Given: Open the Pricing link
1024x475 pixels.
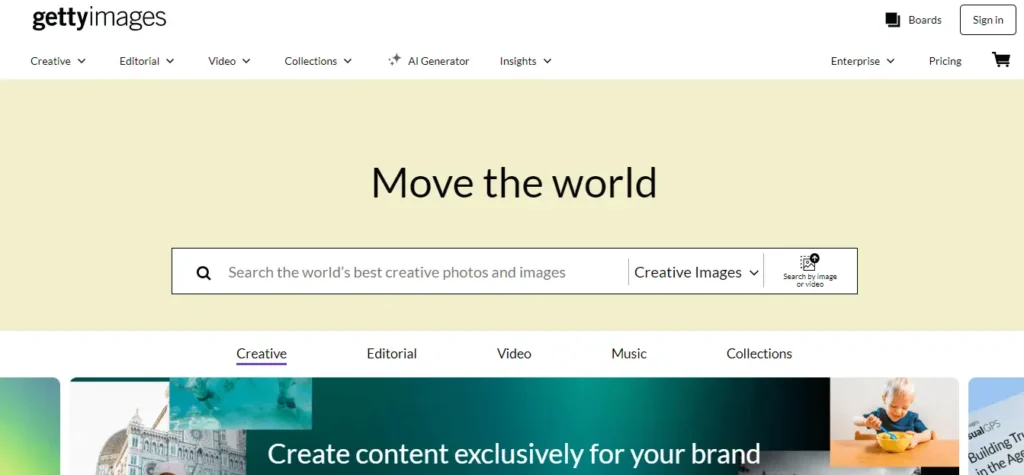Looking at the screenshot, I should tap(945, 61).
